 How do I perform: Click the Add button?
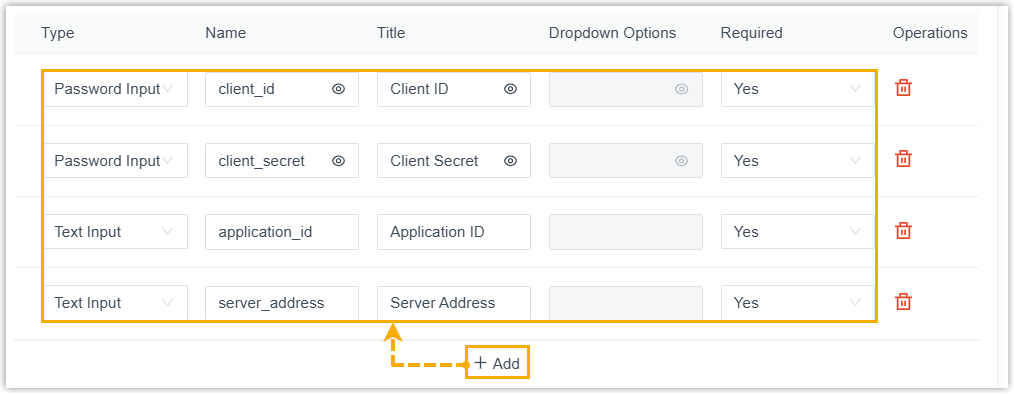(x=497, y=363)
